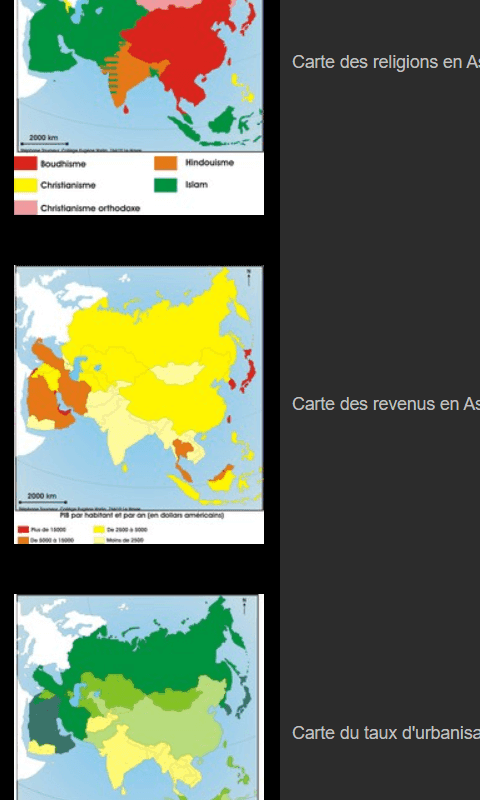Image resolution: width=480 pixels, height=800 pixels.
Task: Click the pink Christianisme orthodoxe swatch
Action: (x=26, y=208)
